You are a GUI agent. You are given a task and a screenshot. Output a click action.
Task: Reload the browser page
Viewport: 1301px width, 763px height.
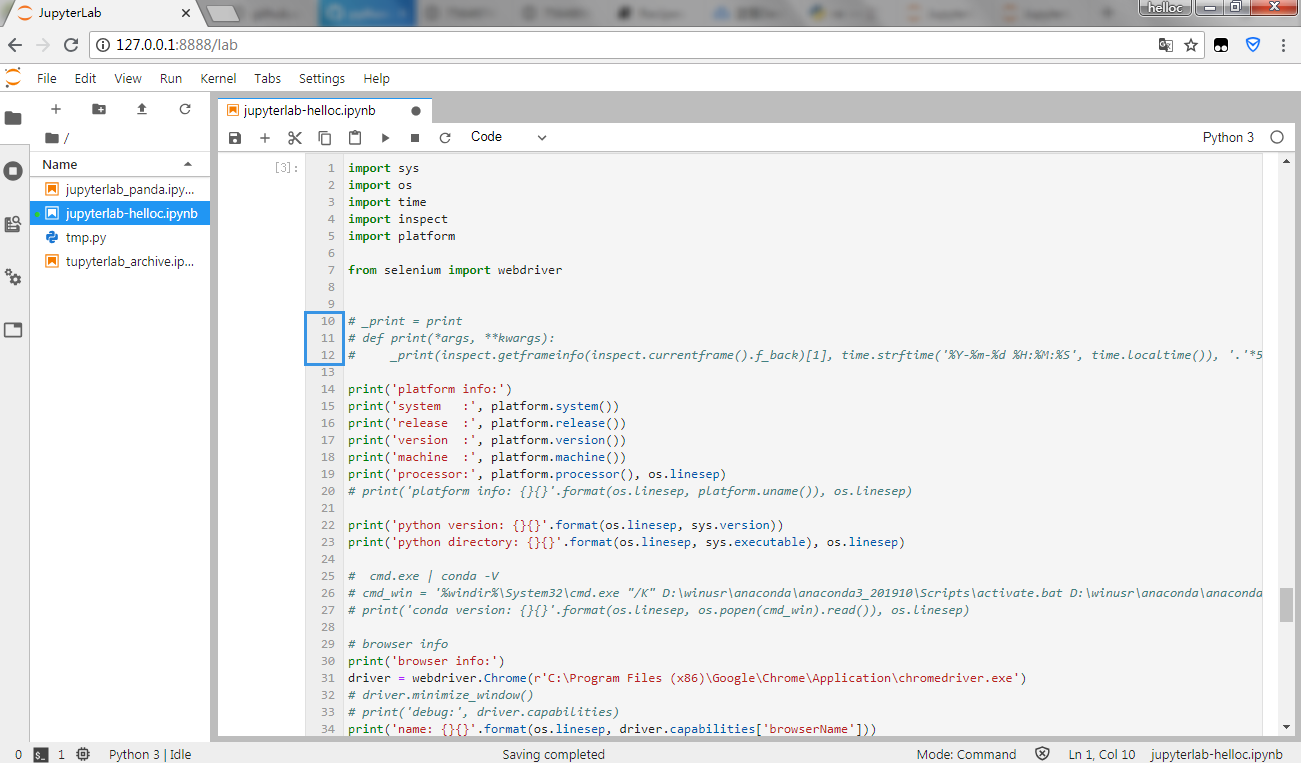tap(71, 45)
